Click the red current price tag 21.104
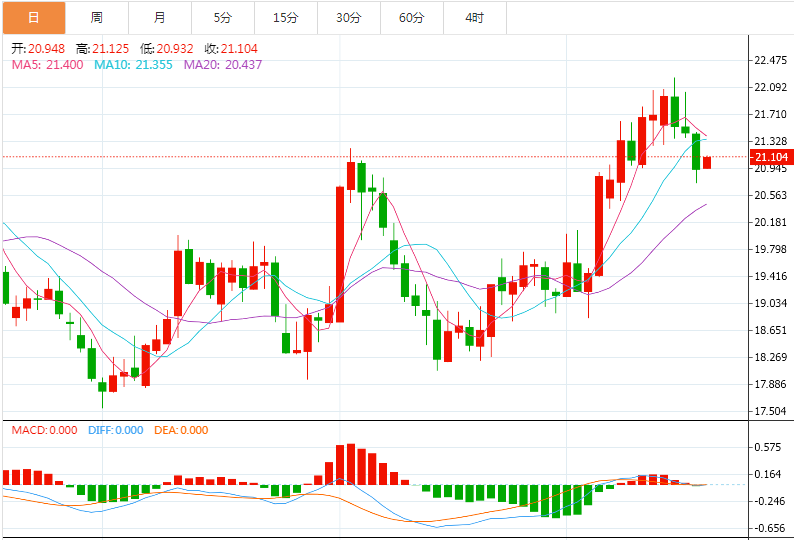Image resolution: width=794 pixels, height=540 pixels. click(771, 157)
